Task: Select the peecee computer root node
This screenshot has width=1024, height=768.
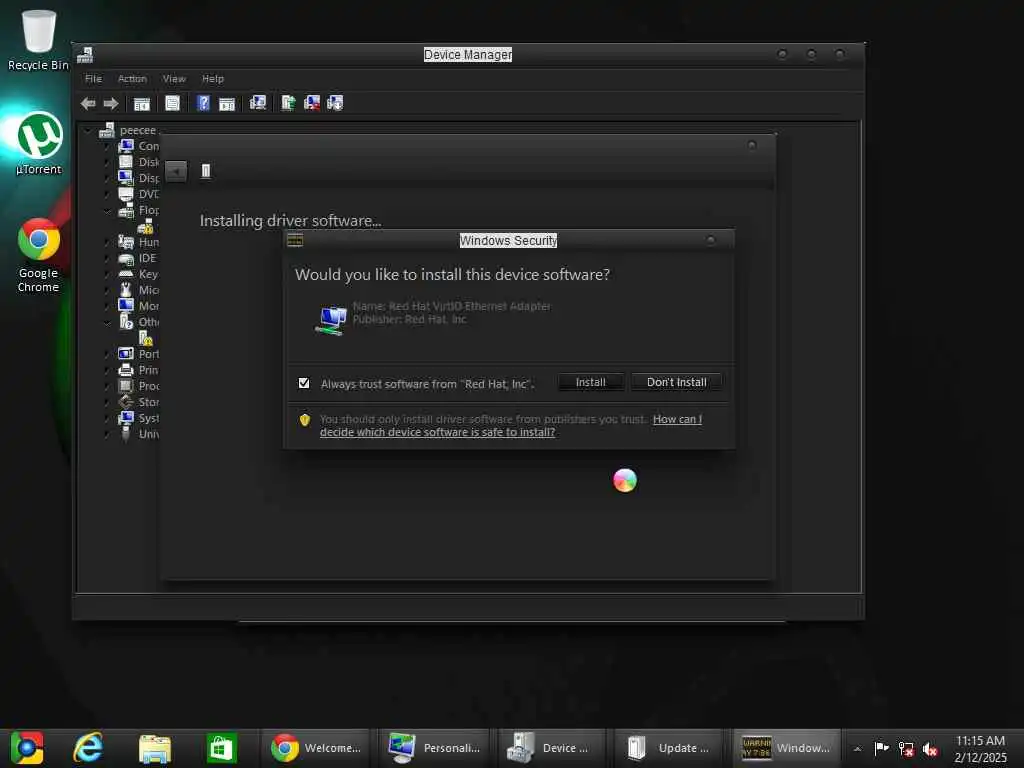Action: (x=137, y=131)
